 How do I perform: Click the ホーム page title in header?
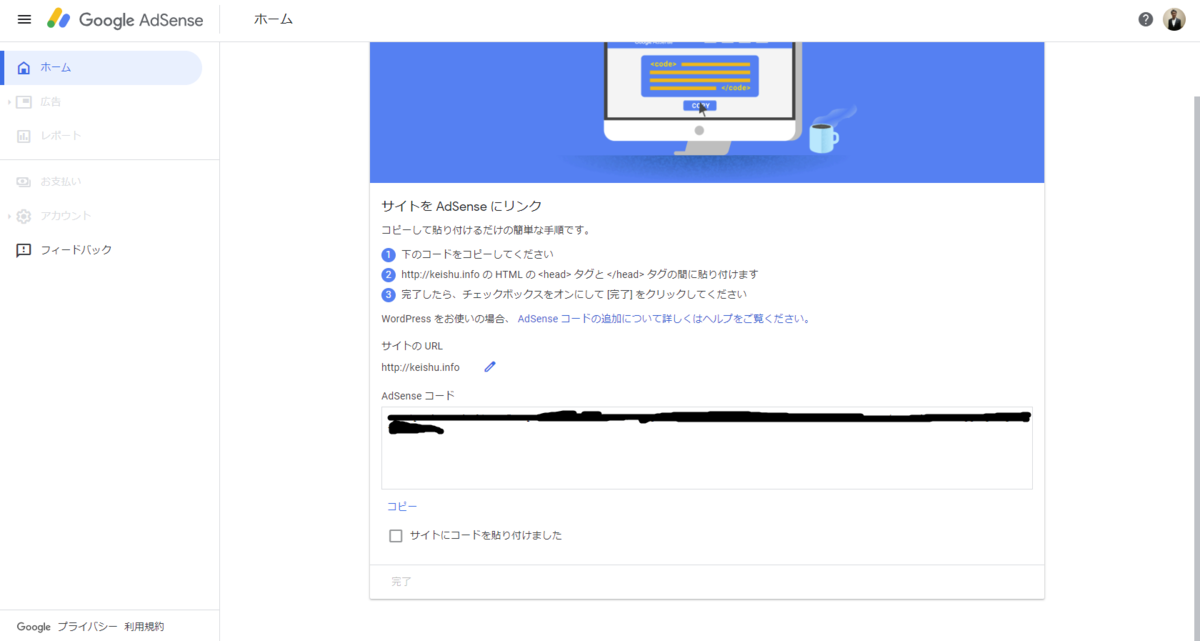click(274, 20)
